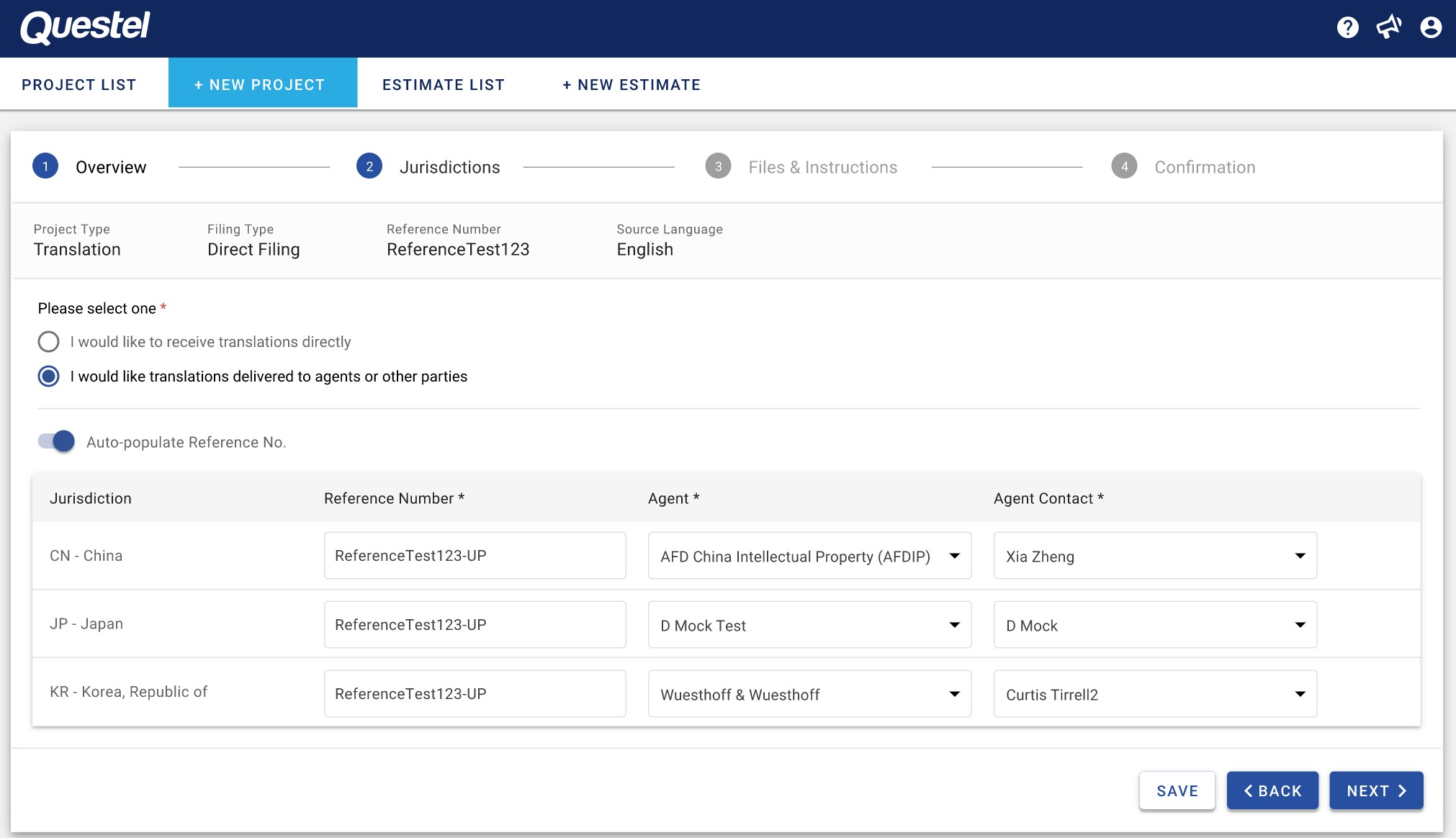Viewport: 1456px width, 838px height.
Task: Click step 3 Files & Instructions circle
Action: coord(718,166)
